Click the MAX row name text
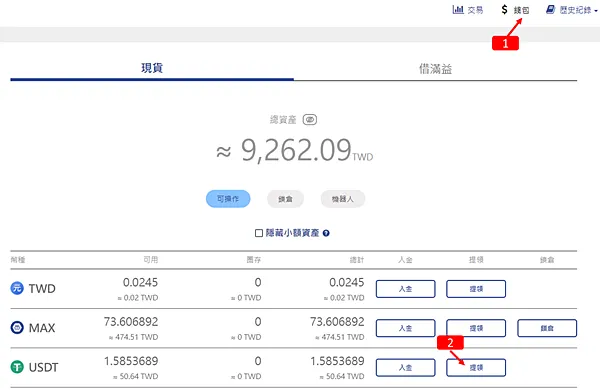Image resolution: width=600 pixels, height=391 pixels. point(42,328)
